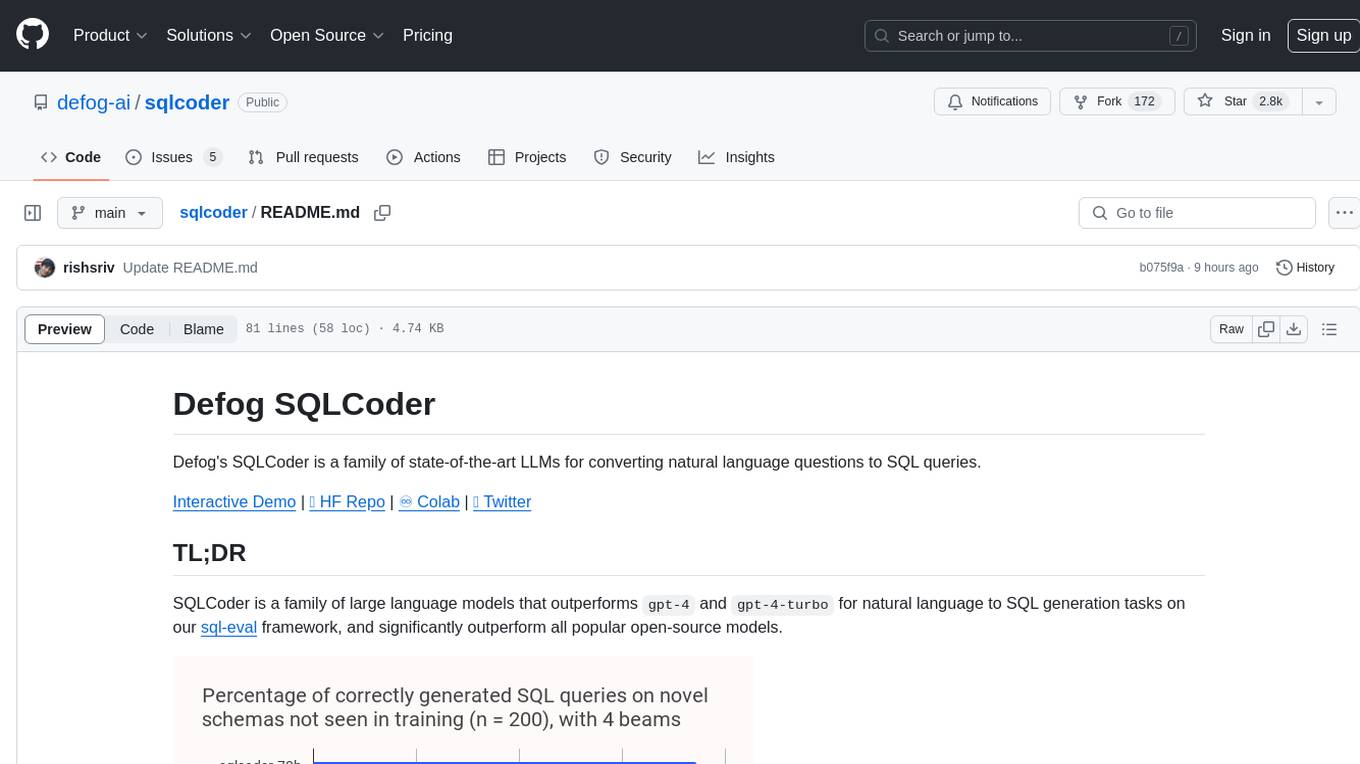Switch to the Issues tab
The width and height of the screenshot is (1360, 764).
pyautogui.click(x=173, y=157)
